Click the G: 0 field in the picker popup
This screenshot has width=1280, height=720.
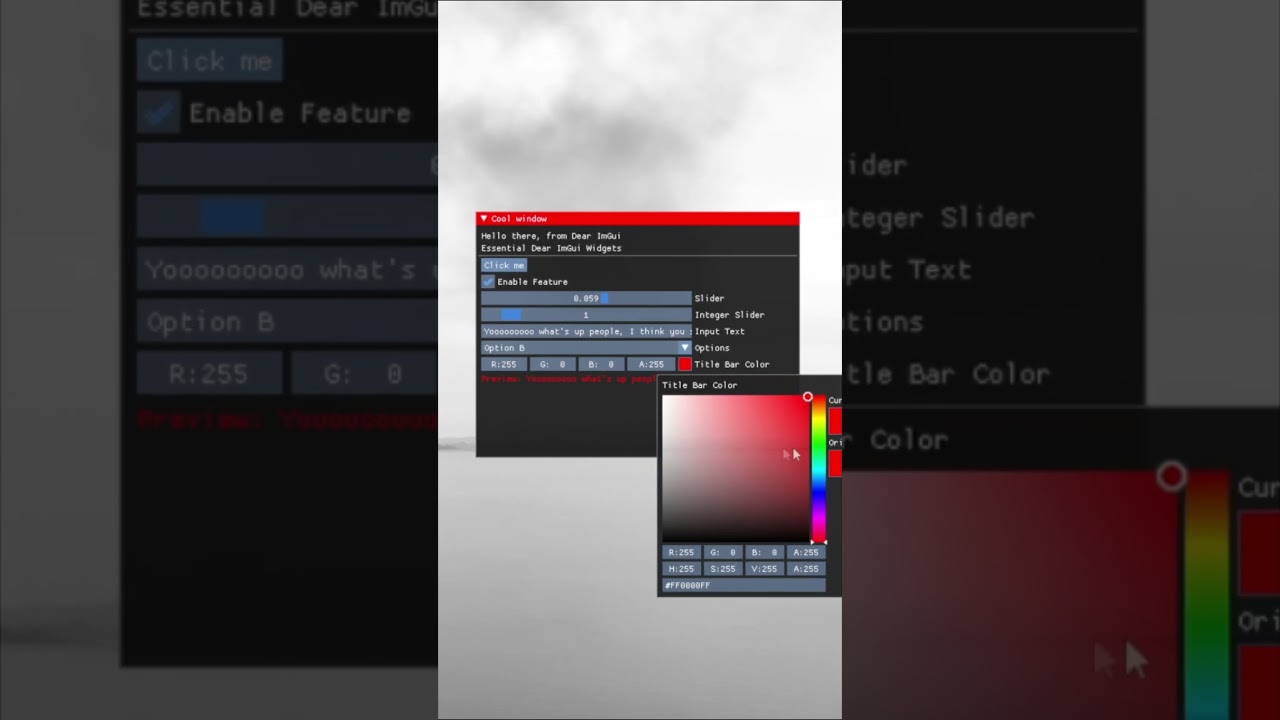[722, 552]
